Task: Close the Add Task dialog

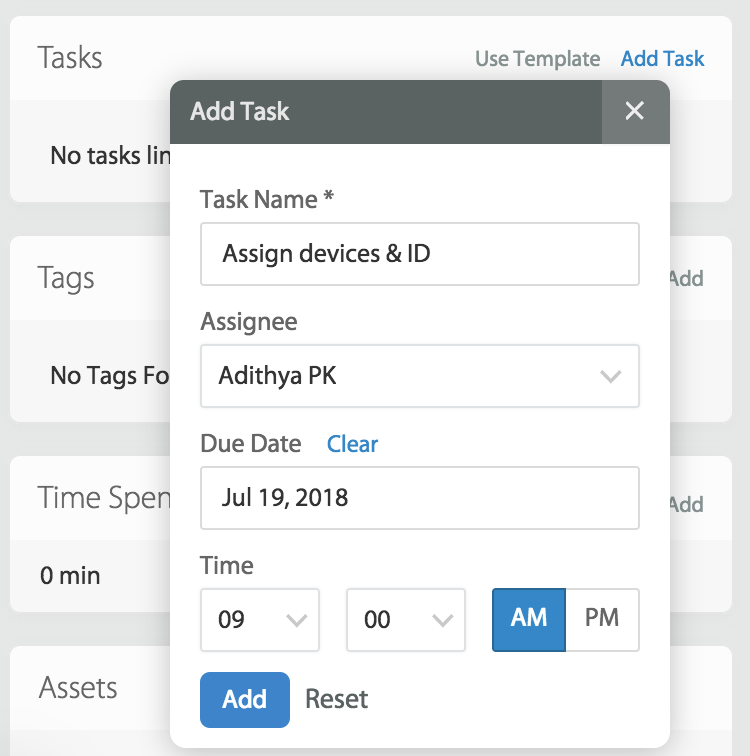Action: coord(635,111)
